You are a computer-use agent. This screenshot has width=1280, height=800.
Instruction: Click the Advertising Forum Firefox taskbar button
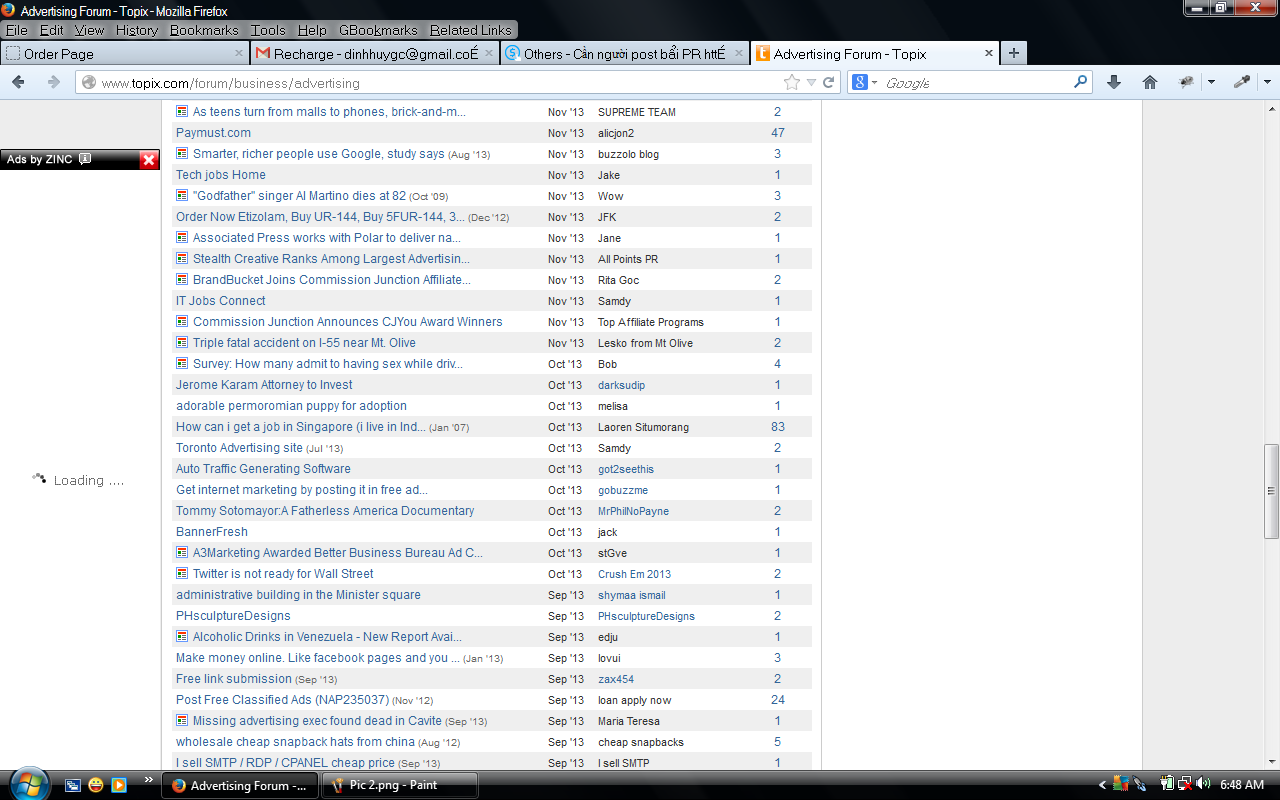coord(240,785)
